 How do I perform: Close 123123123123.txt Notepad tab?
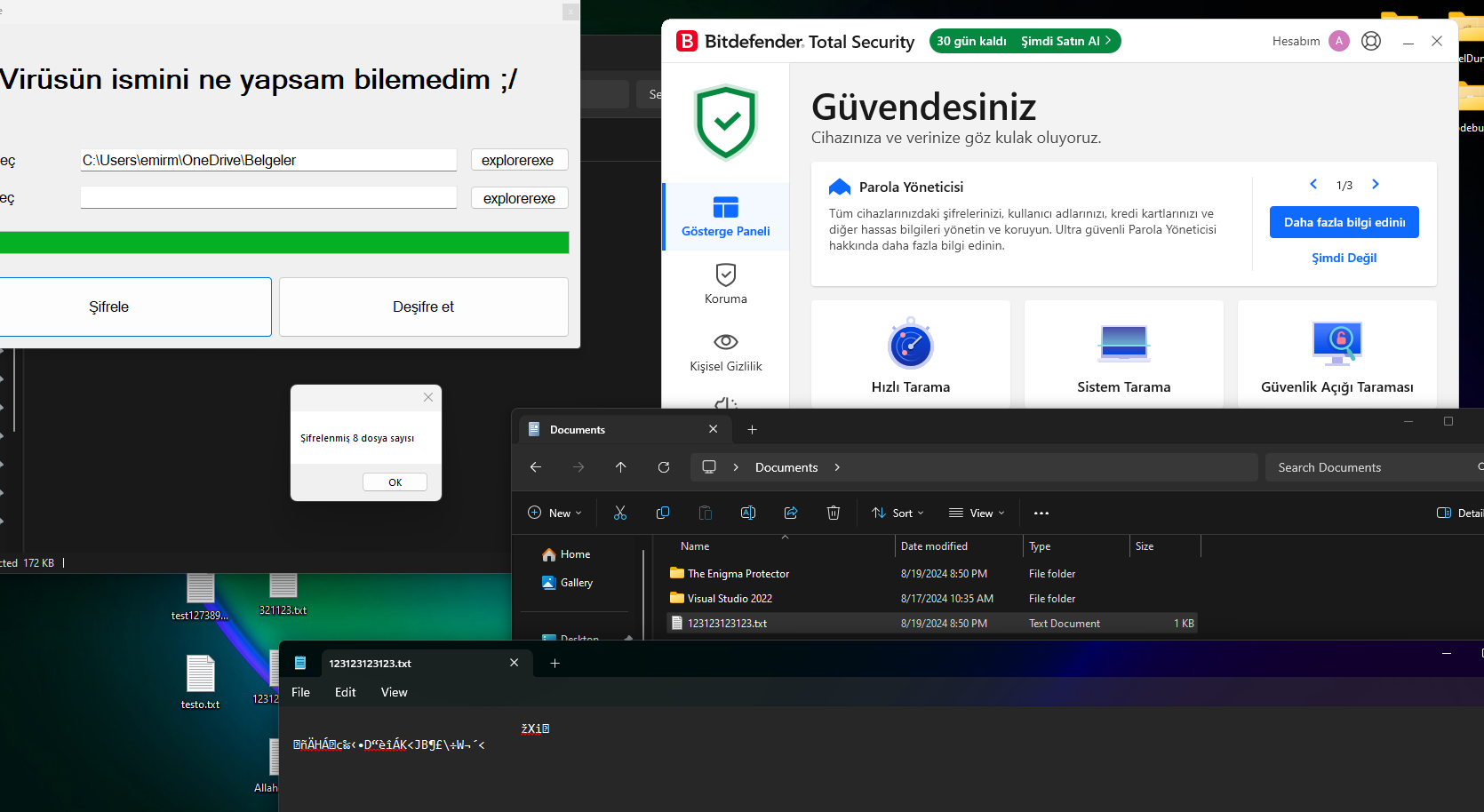(x=514, y=663)
